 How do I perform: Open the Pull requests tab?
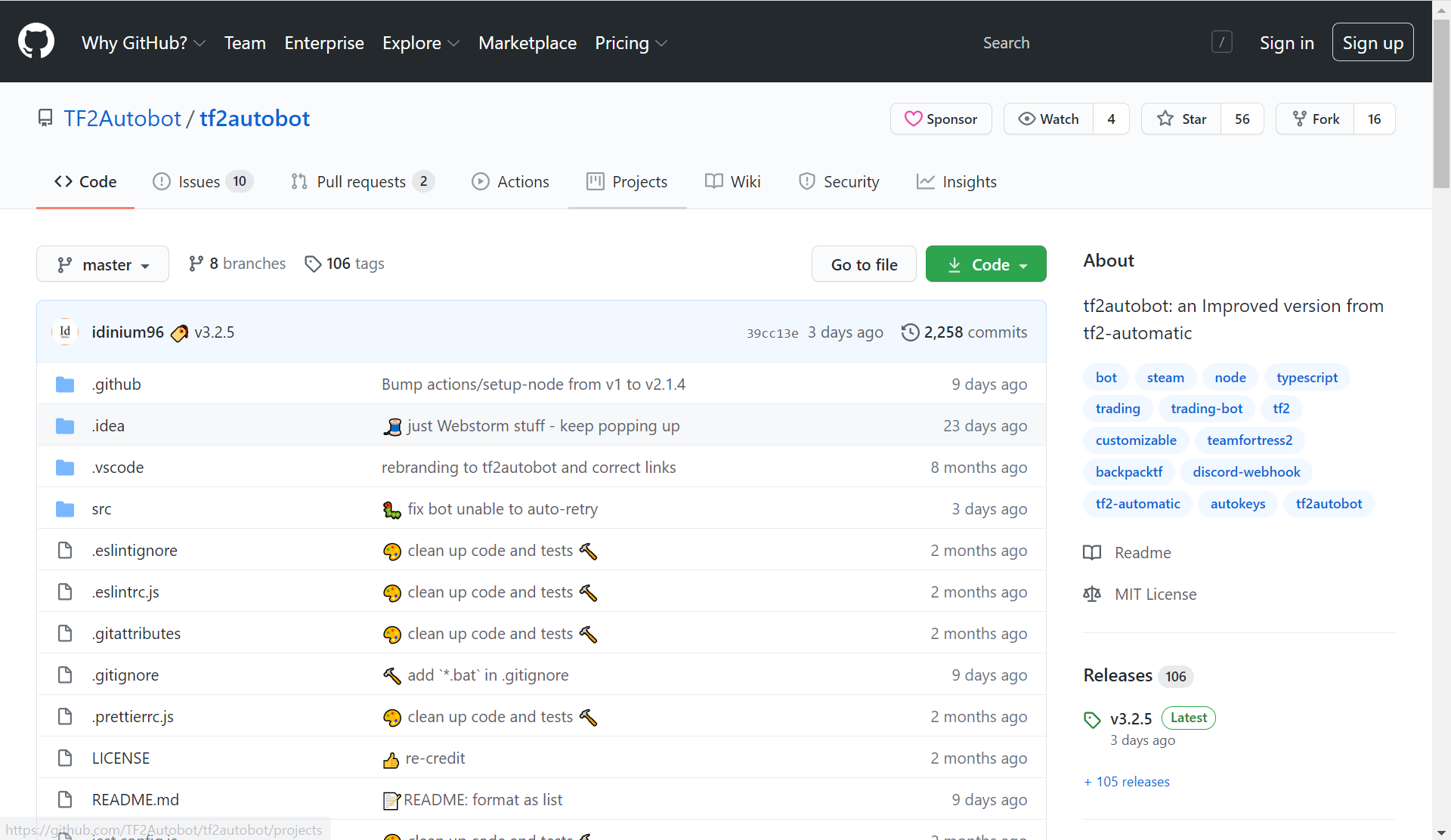(x=361, y=182)
